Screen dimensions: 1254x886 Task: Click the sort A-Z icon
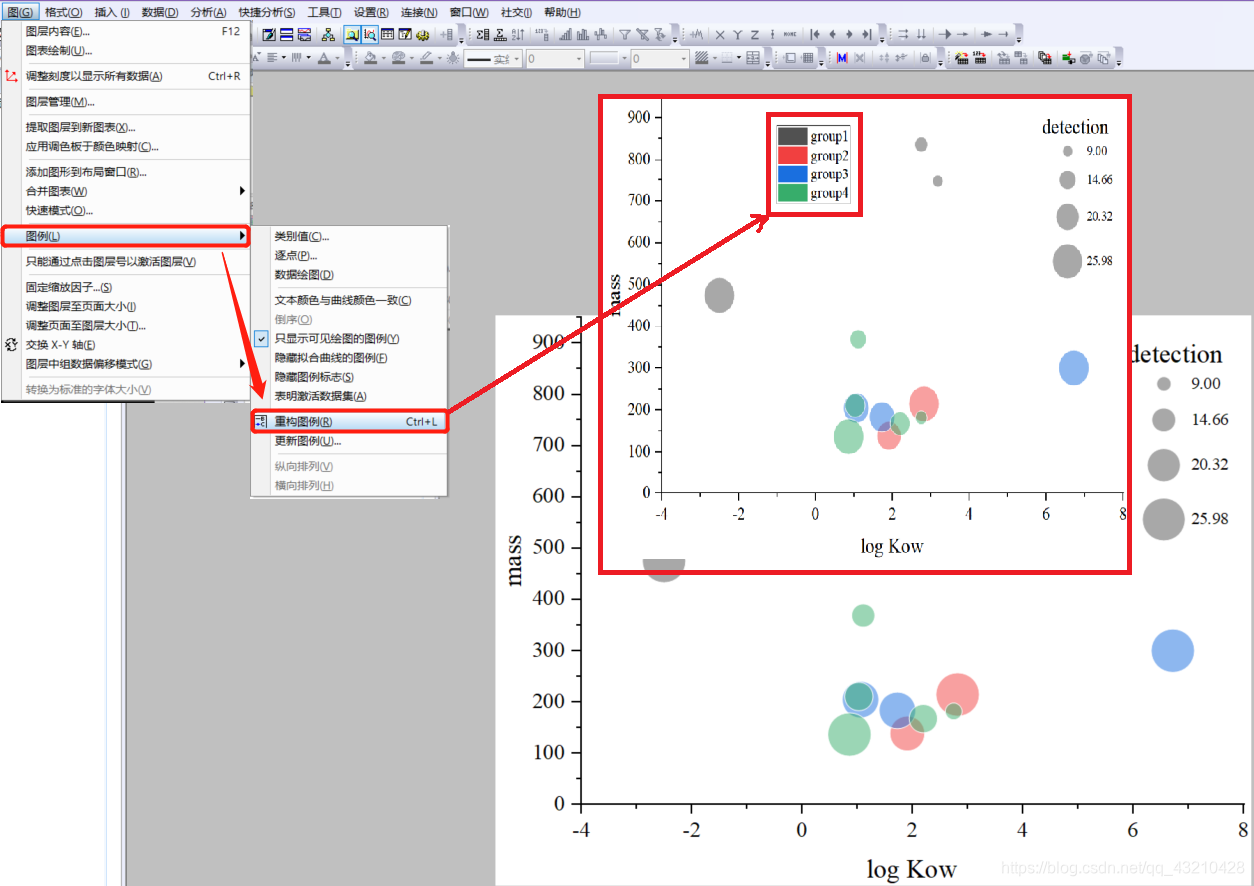point(518,34)
